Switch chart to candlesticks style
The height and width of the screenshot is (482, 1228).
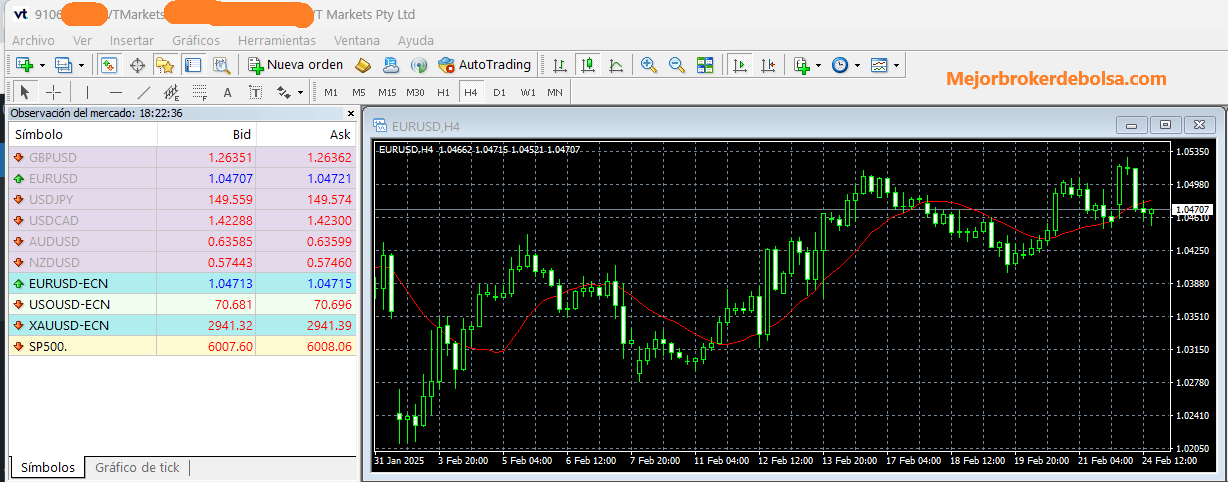pyautogui.click(x=588, y=65)
